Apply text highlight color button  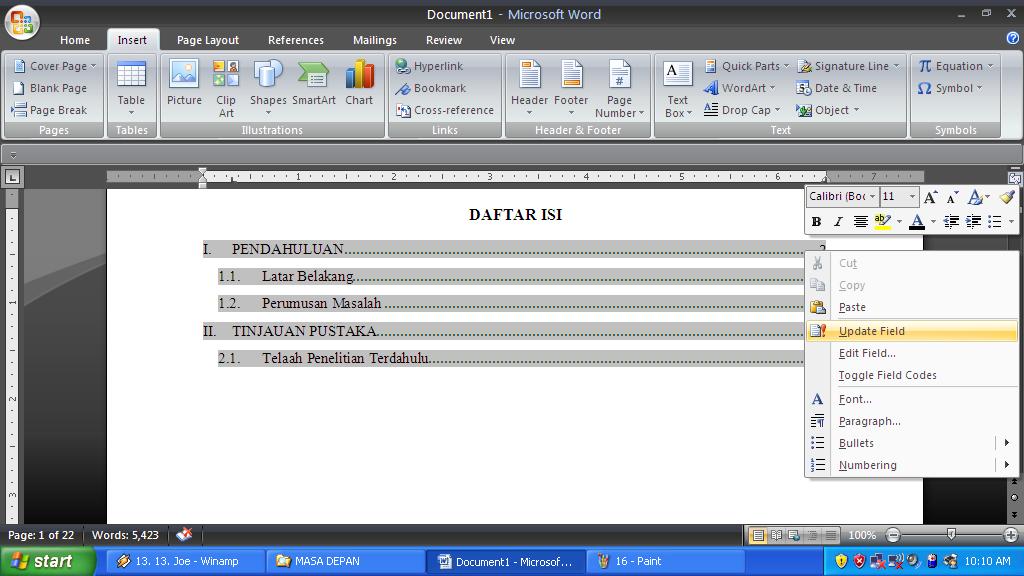[882, 222]
